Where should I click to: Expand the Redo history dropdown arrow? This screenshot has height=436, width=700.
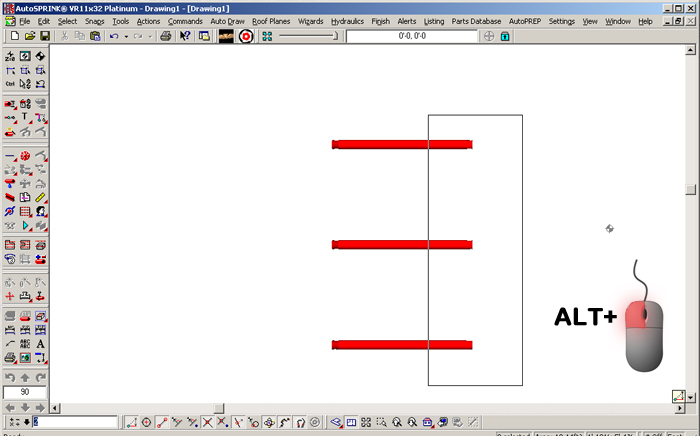(150, 36)
